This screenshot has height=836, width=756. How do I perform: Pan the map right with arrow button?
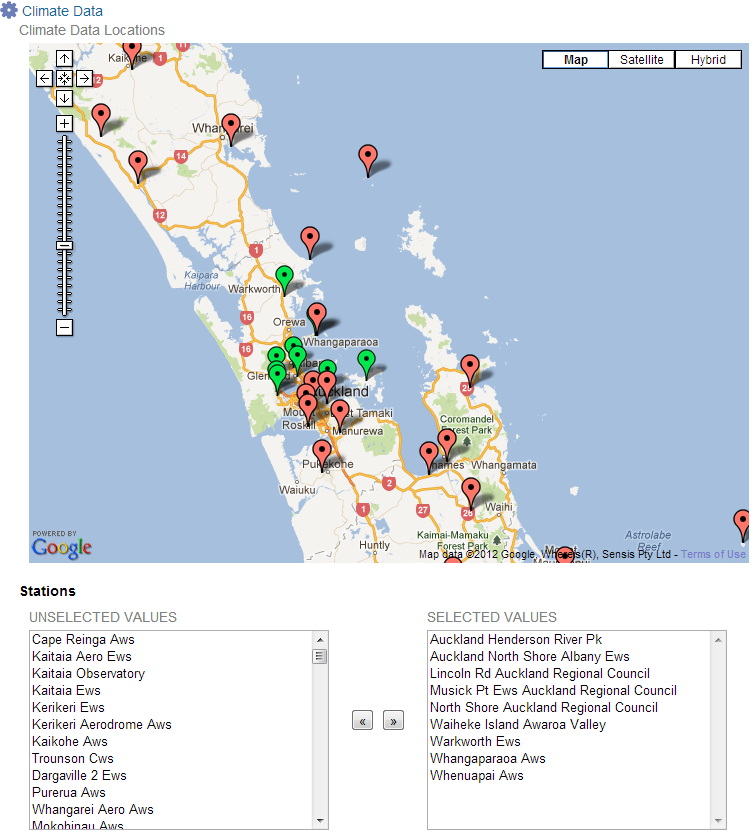[x=84, y=78]
